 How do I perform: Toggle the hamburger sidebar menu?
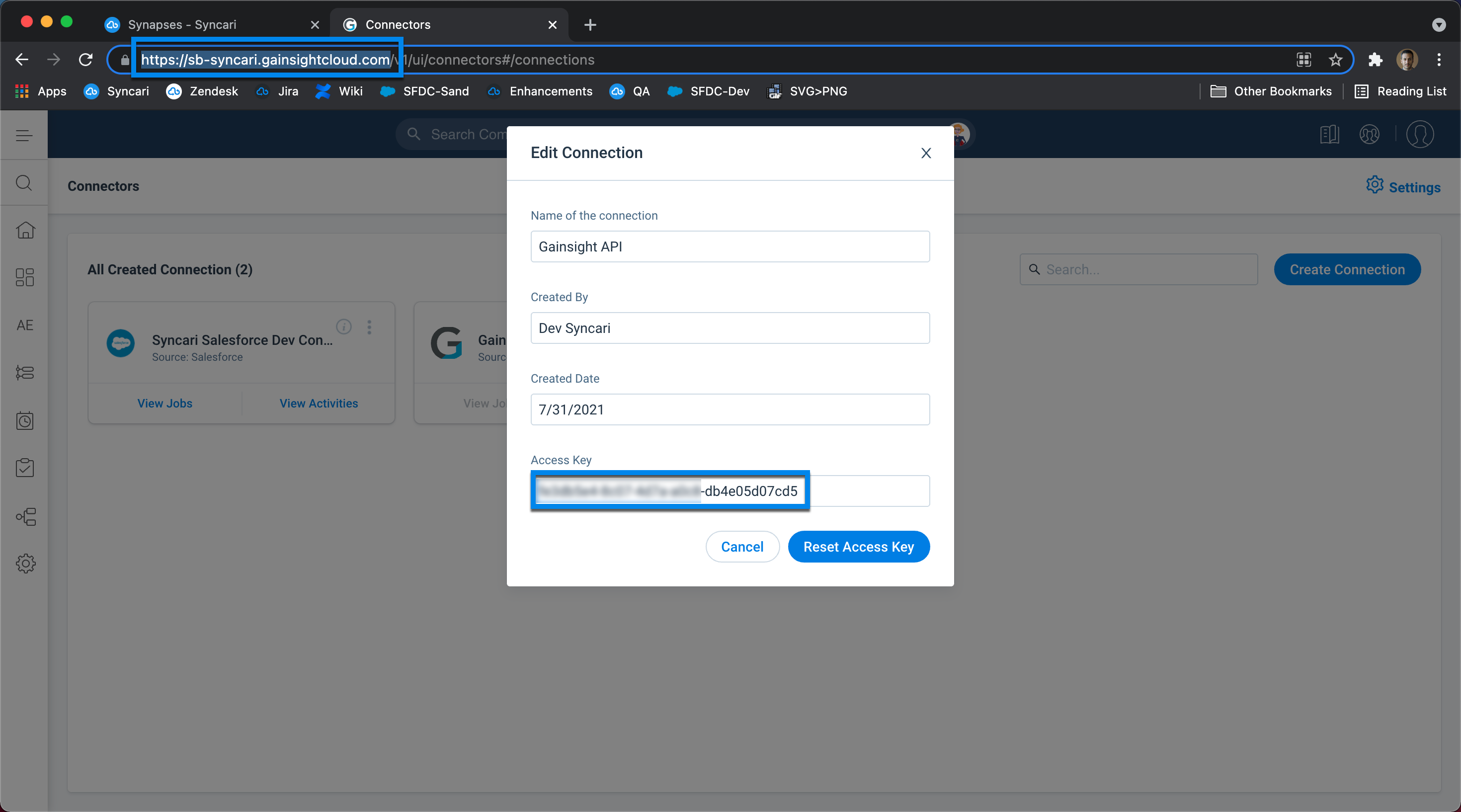24,135
